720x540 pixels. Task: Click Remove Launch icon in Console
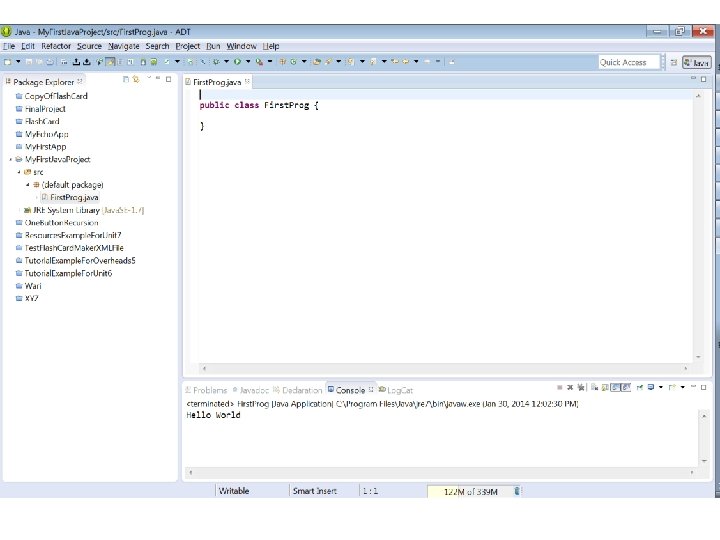[x=570, y=388]
